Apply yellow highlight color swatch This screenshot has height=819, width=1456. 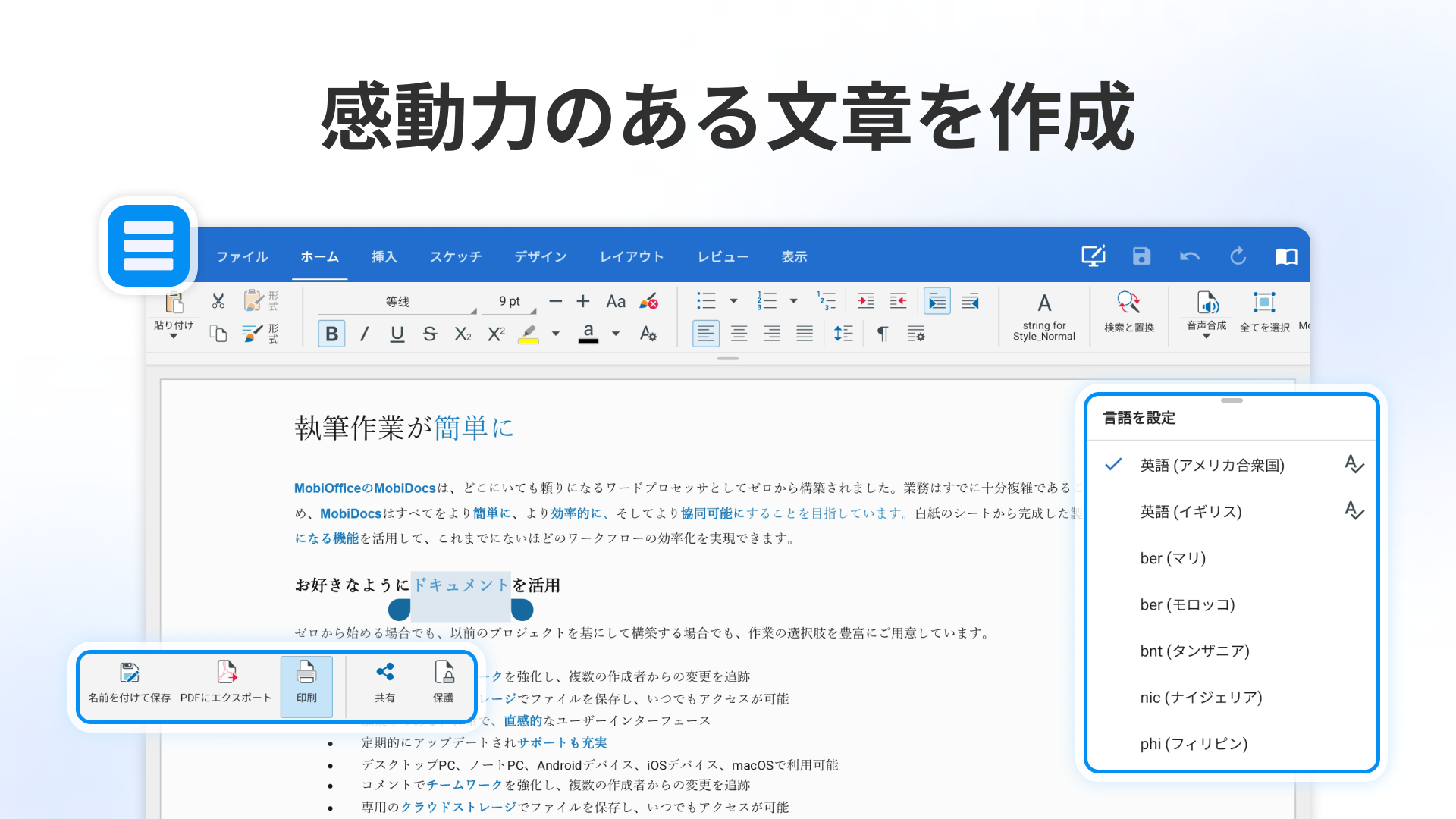[529, 334]
